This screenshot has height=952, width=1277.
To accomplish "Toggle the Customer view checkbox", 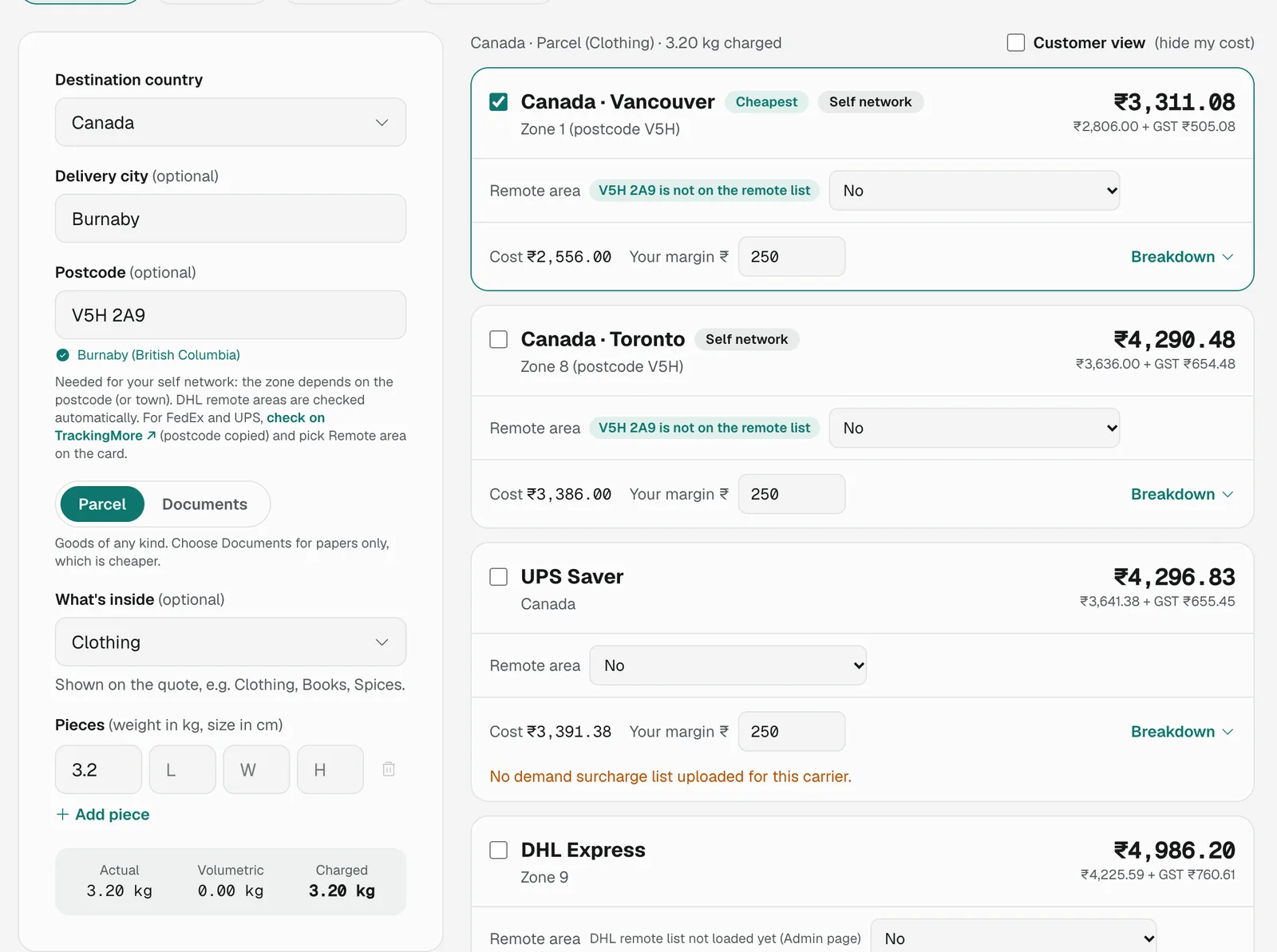I will point(1016,42).
